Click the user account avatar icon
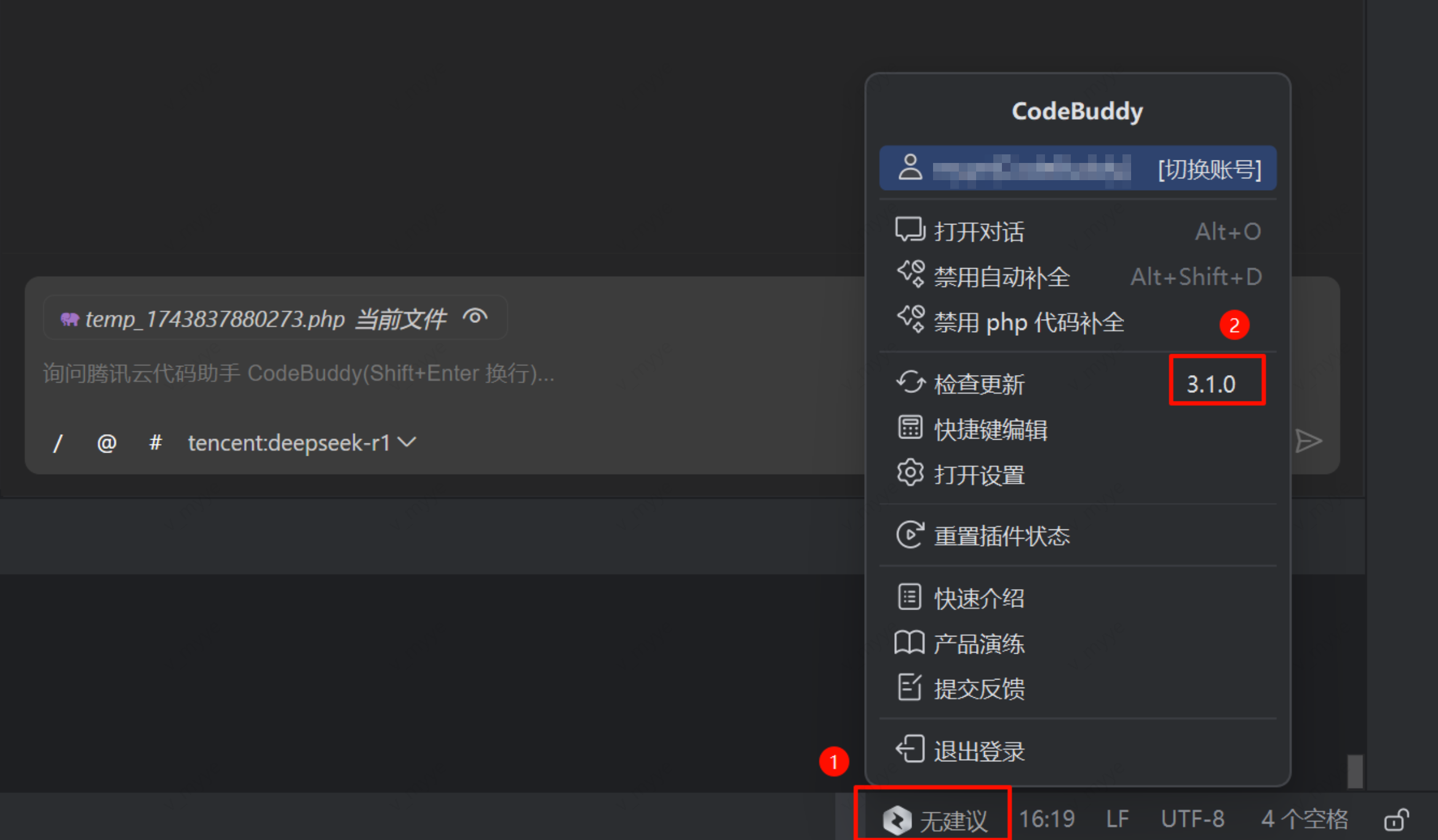Viewport: 1438px width, 840px height. coord(910,167)
